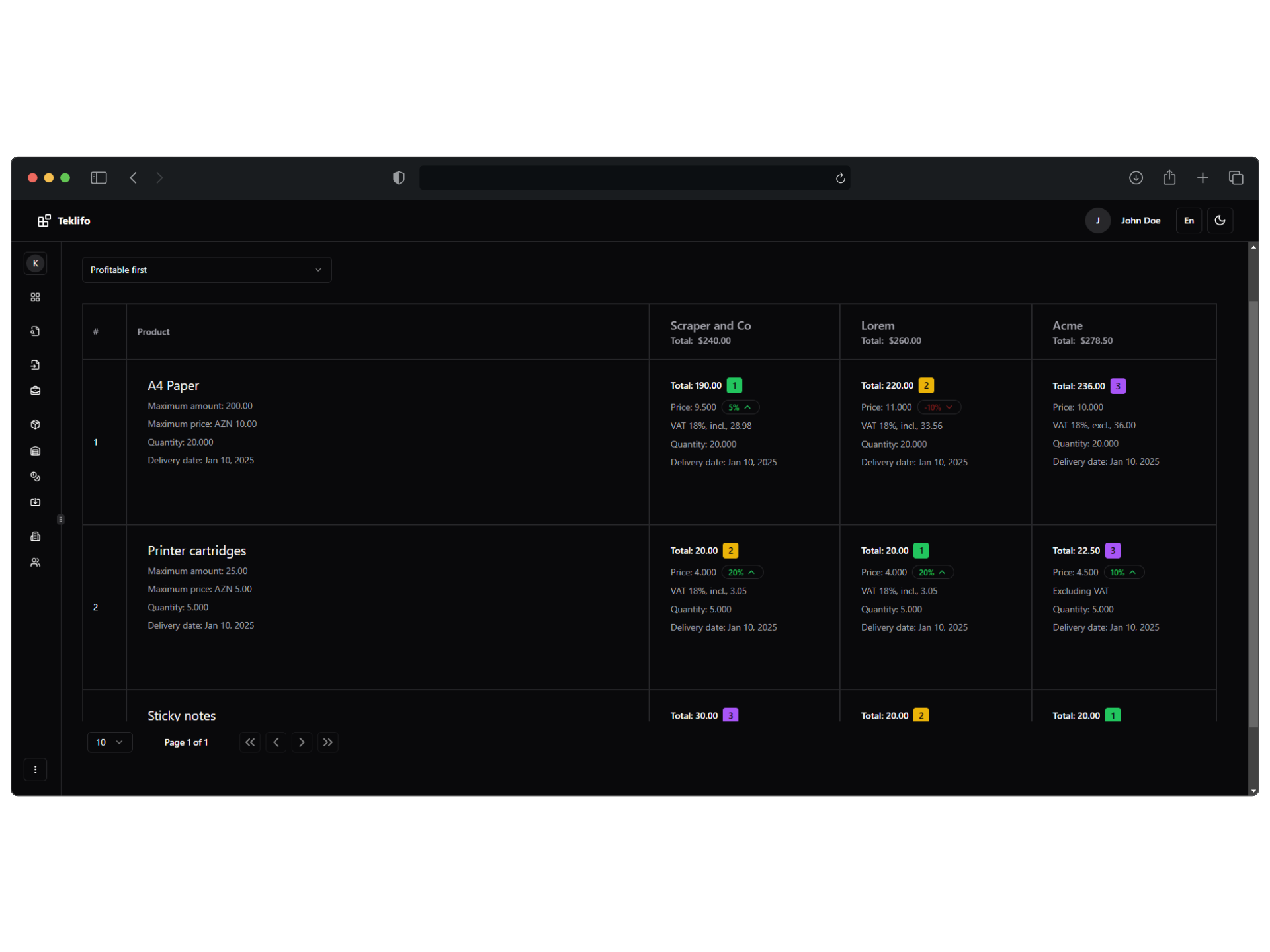Click the users icon in sidebar
This screenshot has width=1270, height=952.
click(35, 563)
